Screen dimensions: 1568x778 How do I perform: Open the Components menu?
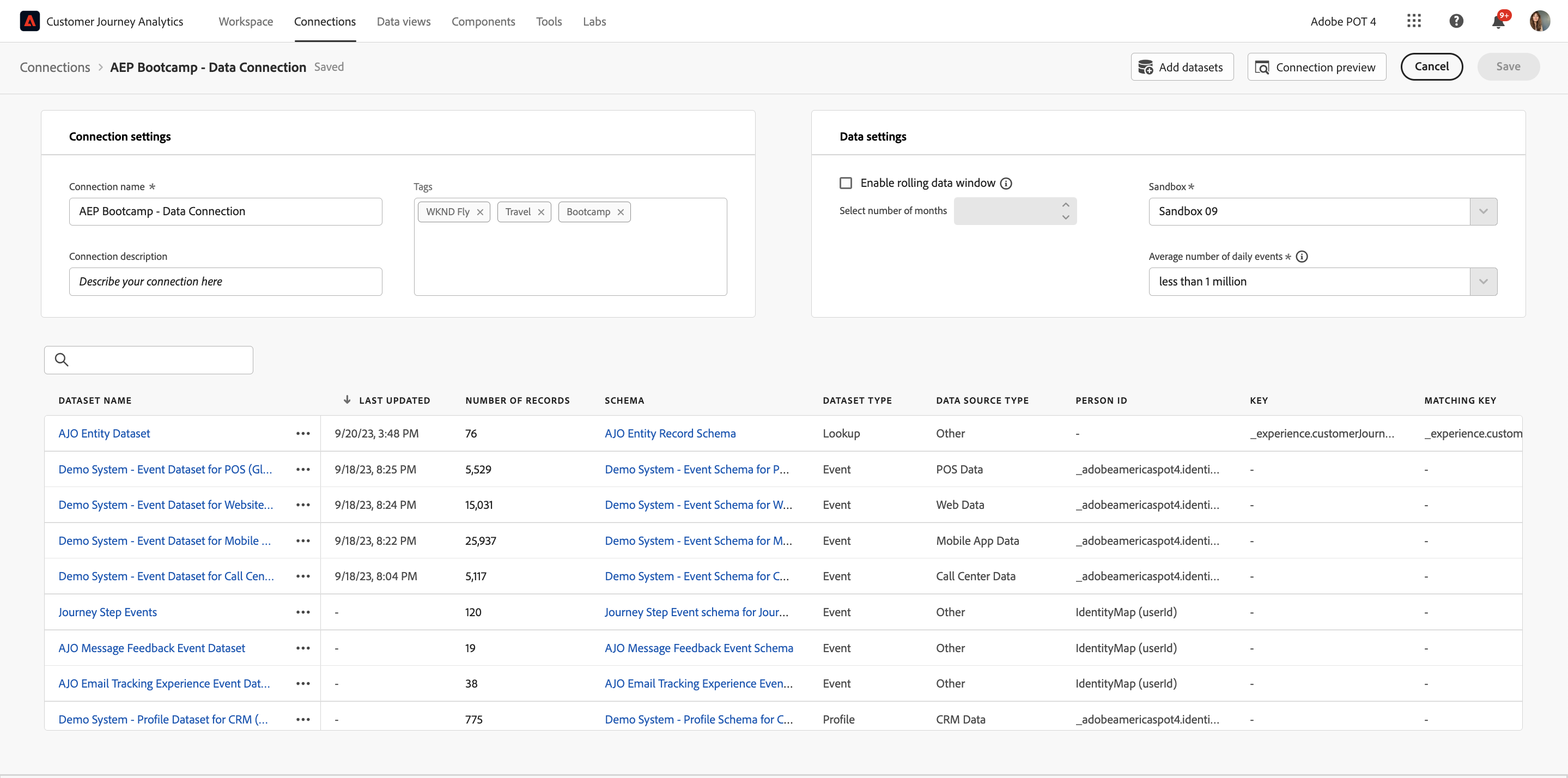tap(483, 21)
